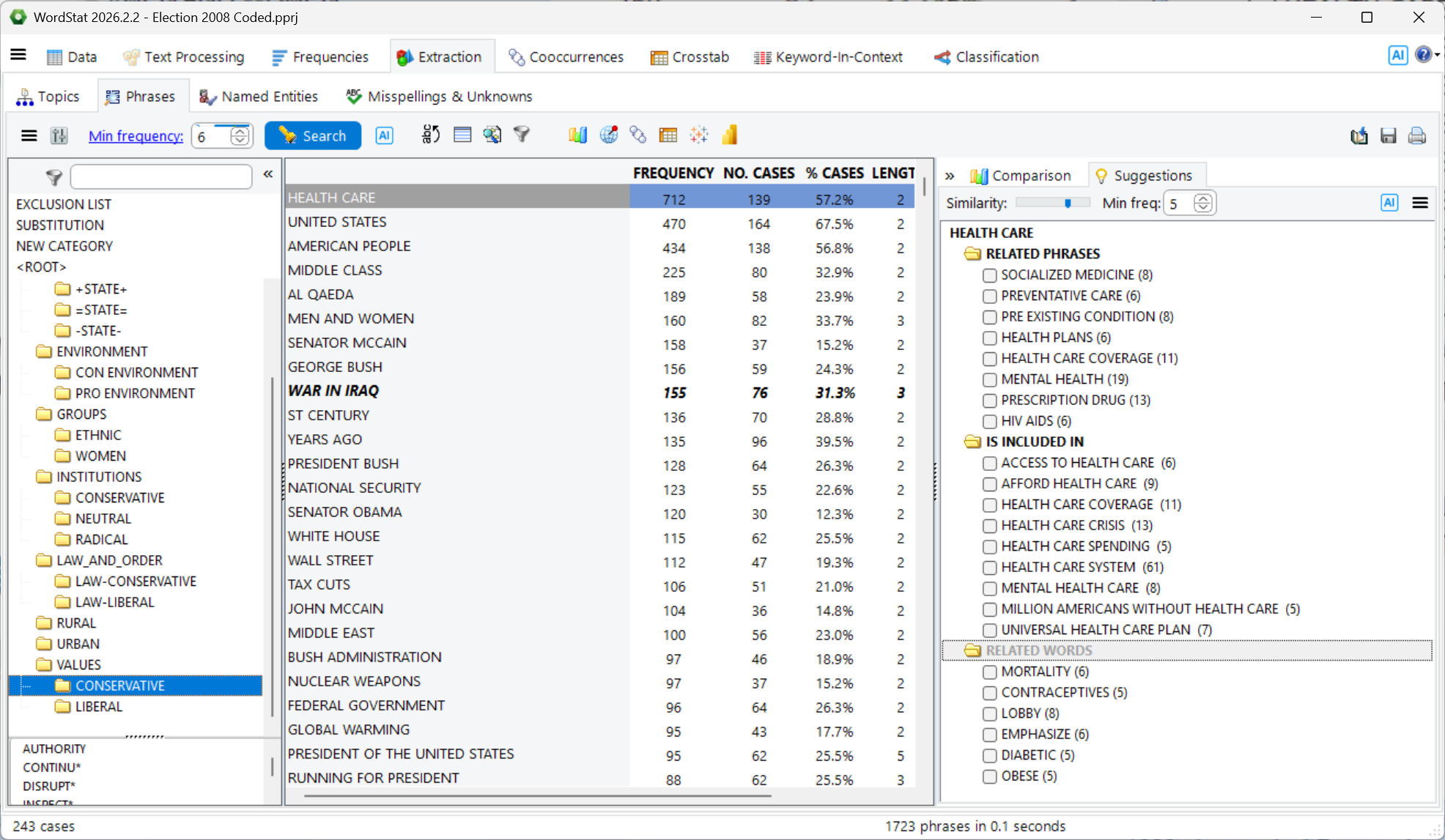Open the Keyword-In-Context tab
Viewport: 1445px width, 840px height.
(829, 56)
